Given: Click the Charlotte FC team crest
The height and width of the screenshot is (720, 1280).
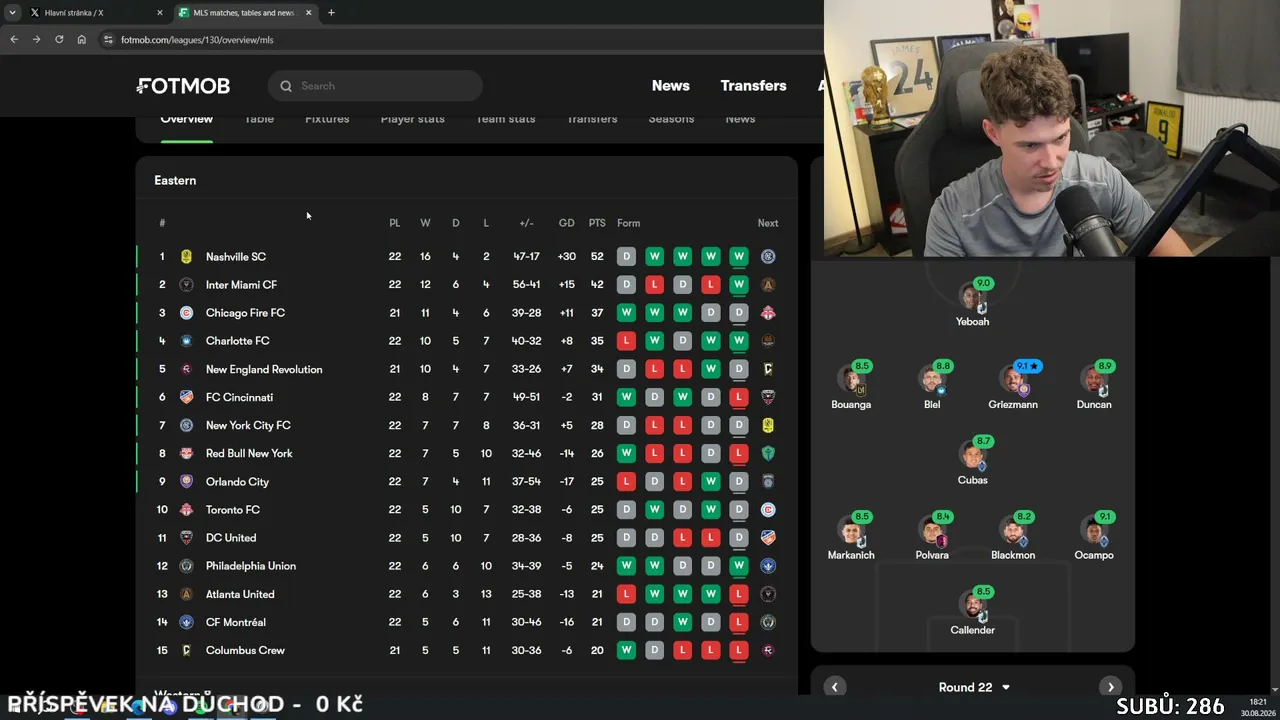Looking at the screenshot, I should click(x=186, y=341).
